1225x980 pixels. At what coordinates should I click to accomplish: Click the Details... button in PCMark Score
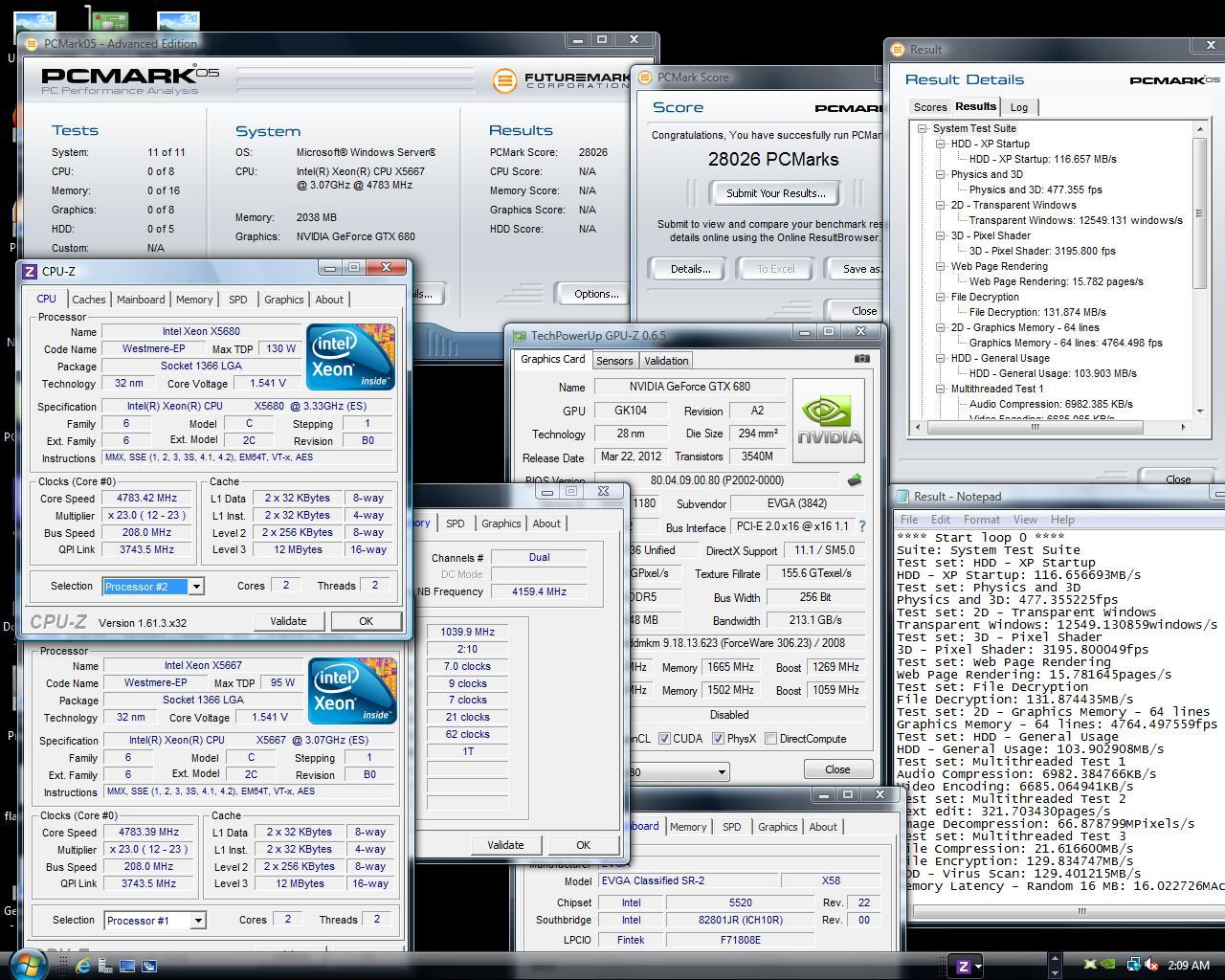click(690, 269)
